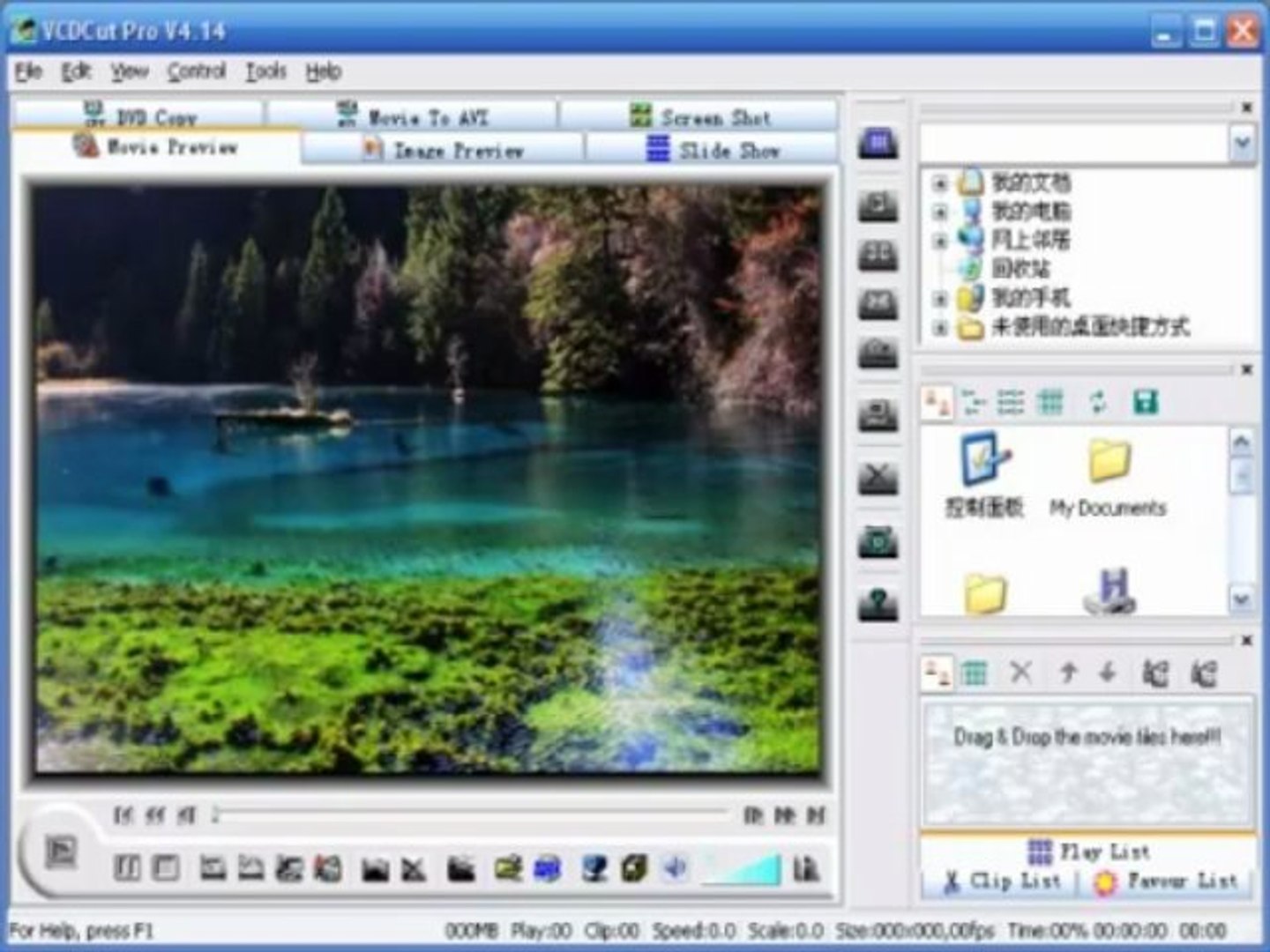Screen dimensions: 1270x952
Task: Move playlist item down with arrow icon
Action: pyautogui.click(x=1108, y=673)
